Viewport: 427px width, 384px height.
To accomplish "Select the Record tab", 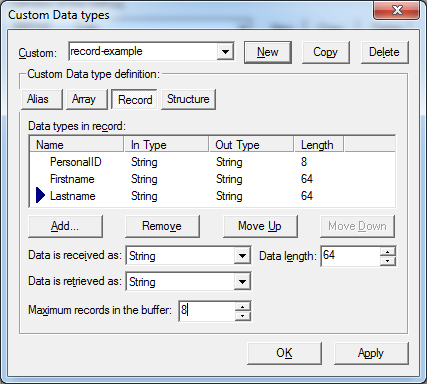I will 135,99.
